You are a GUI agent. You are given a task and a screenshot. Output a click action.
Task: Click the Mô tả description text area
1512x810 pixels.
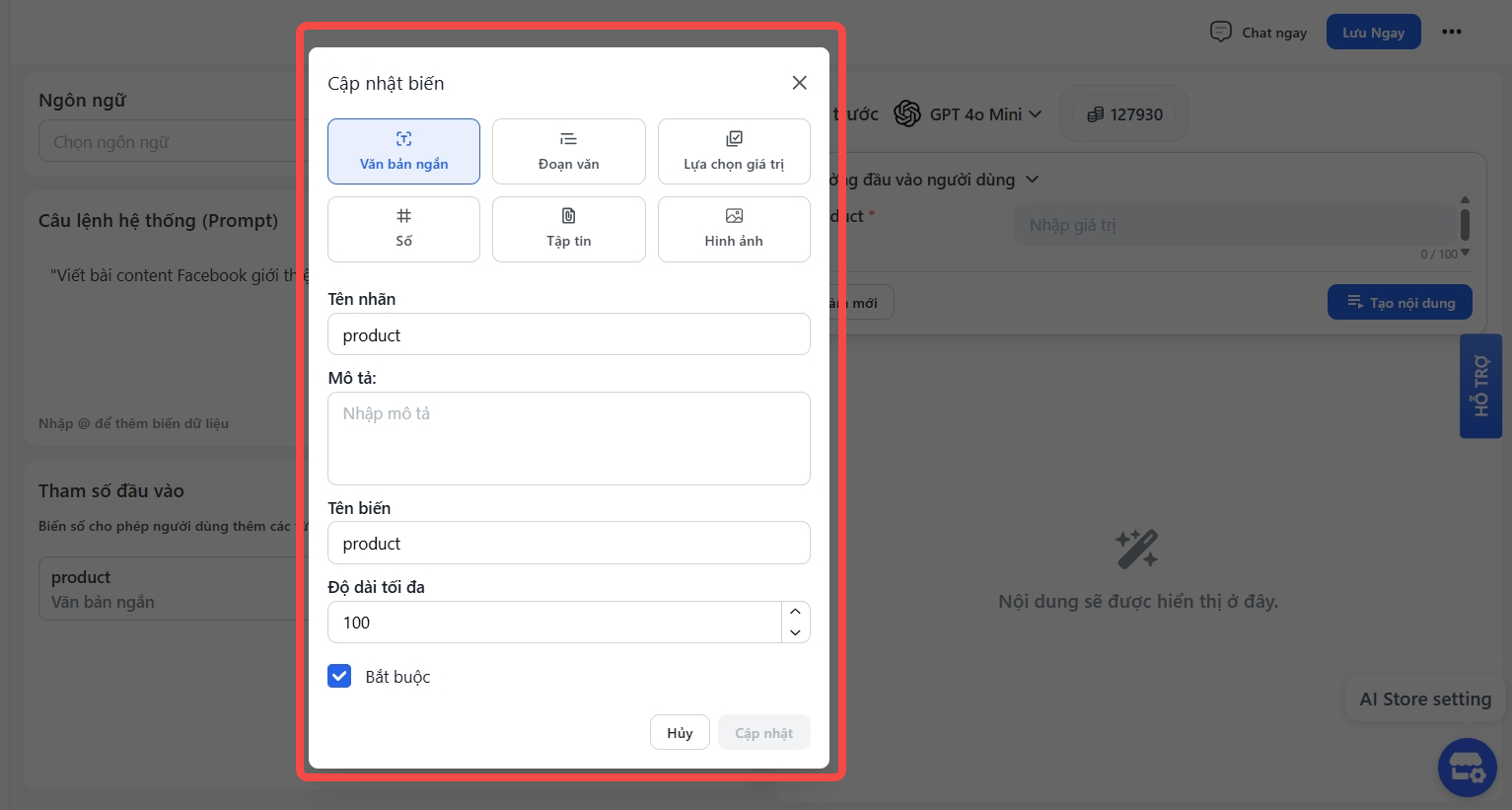(x=568, y=438)
